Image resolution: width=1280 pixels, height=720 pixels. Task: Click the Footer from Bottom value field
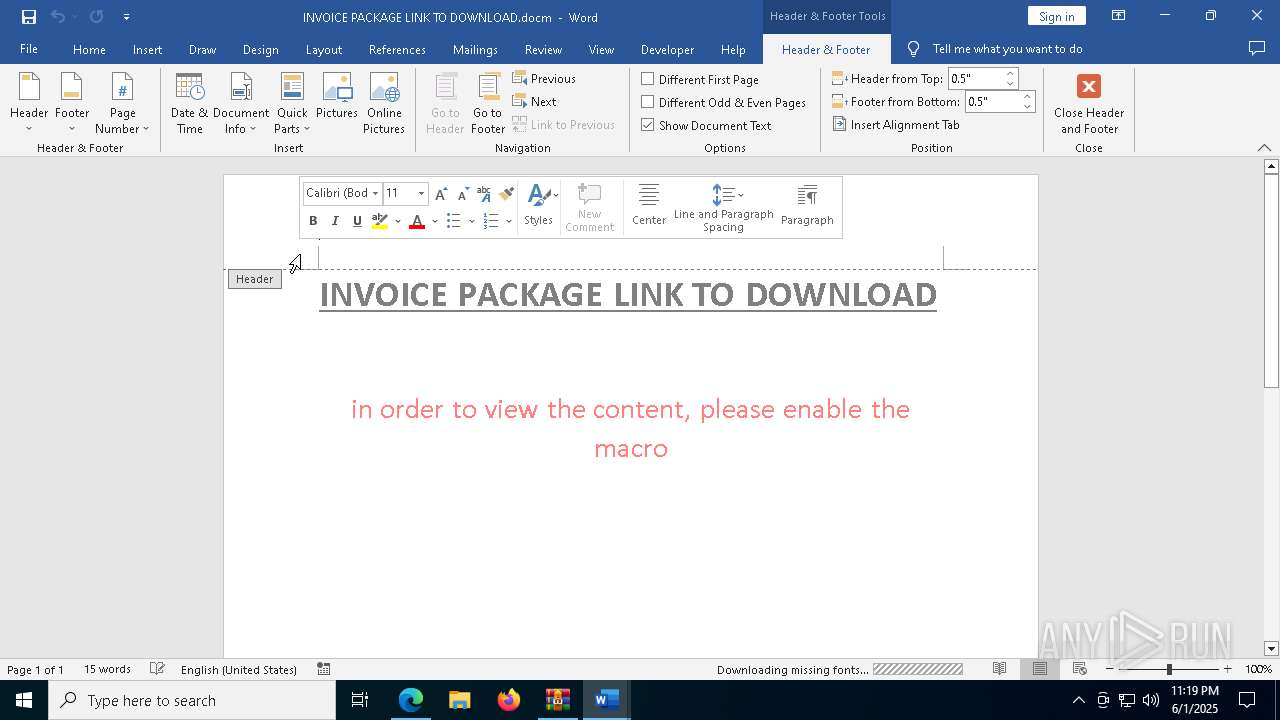click(x=992, y=101)
